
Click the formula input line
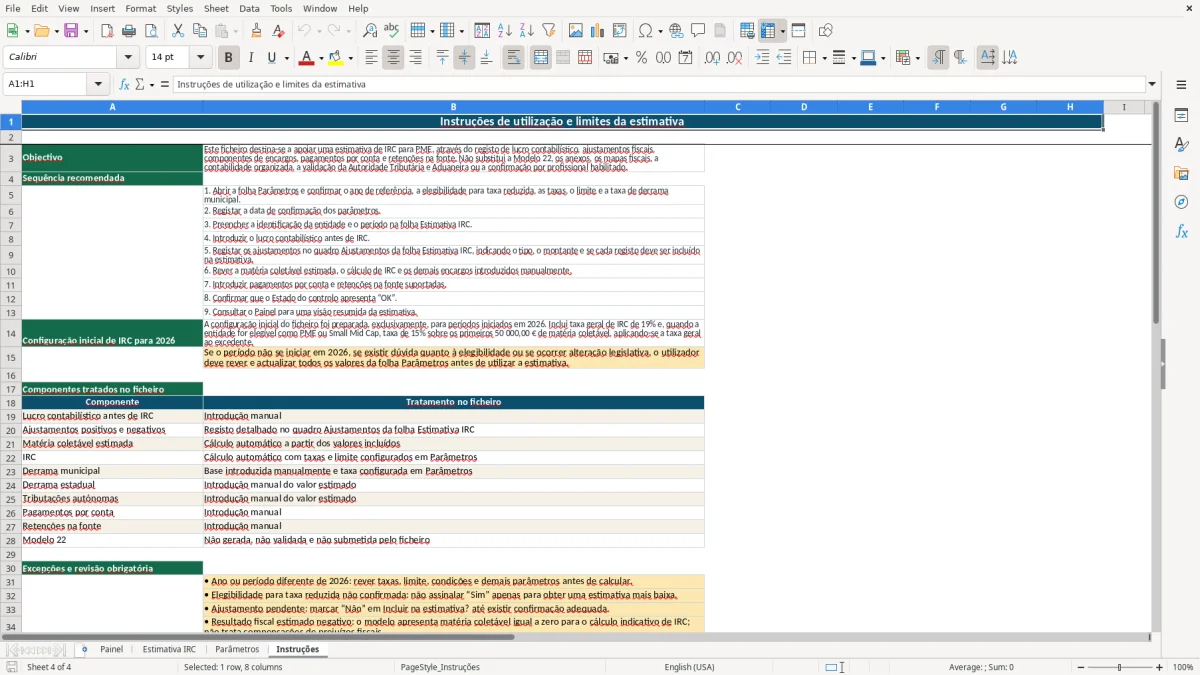coord(658,84)
